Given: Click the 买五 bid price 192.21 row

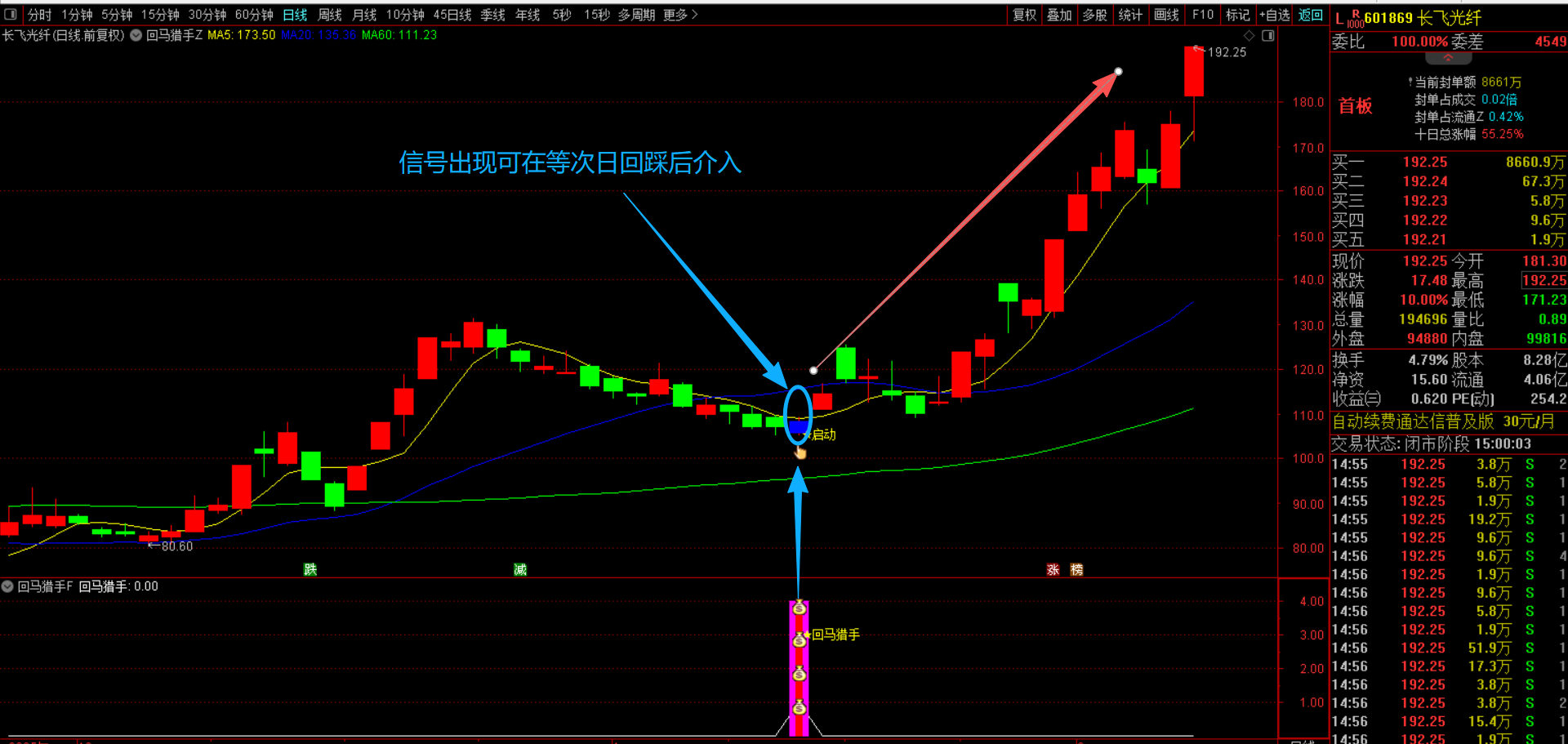Looking at the screenshot, I should coord(1449,239).
